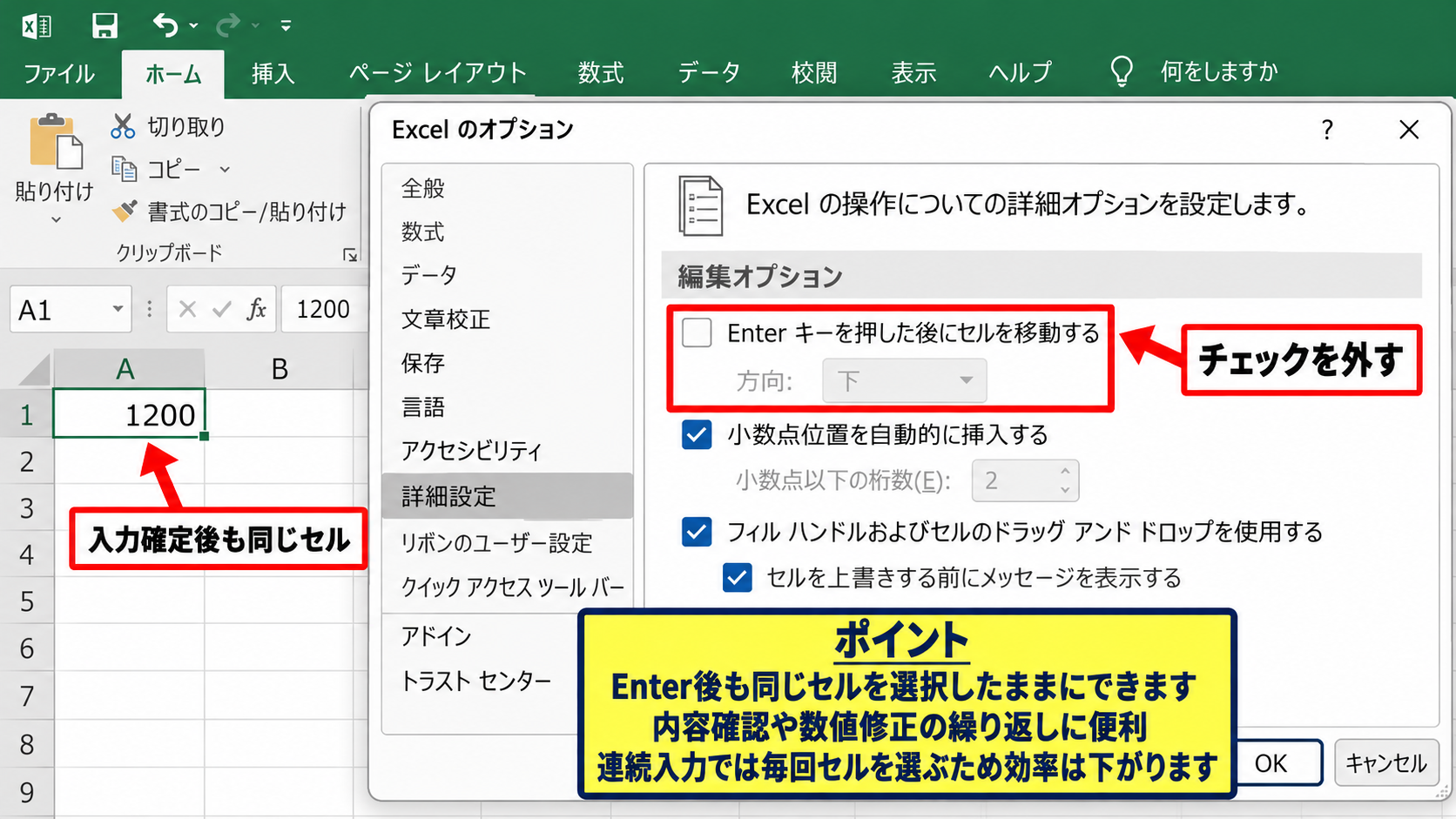Switch to the 挿入 ribbon tab
The image size is (1456, 819).
point(273,73)
